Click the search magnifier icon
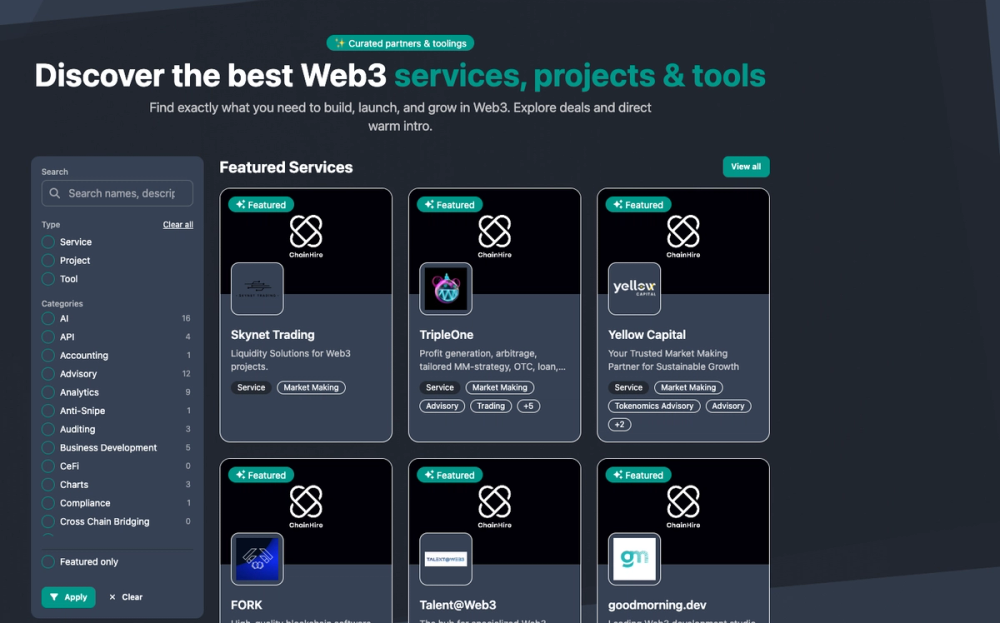 click(55, 193)
